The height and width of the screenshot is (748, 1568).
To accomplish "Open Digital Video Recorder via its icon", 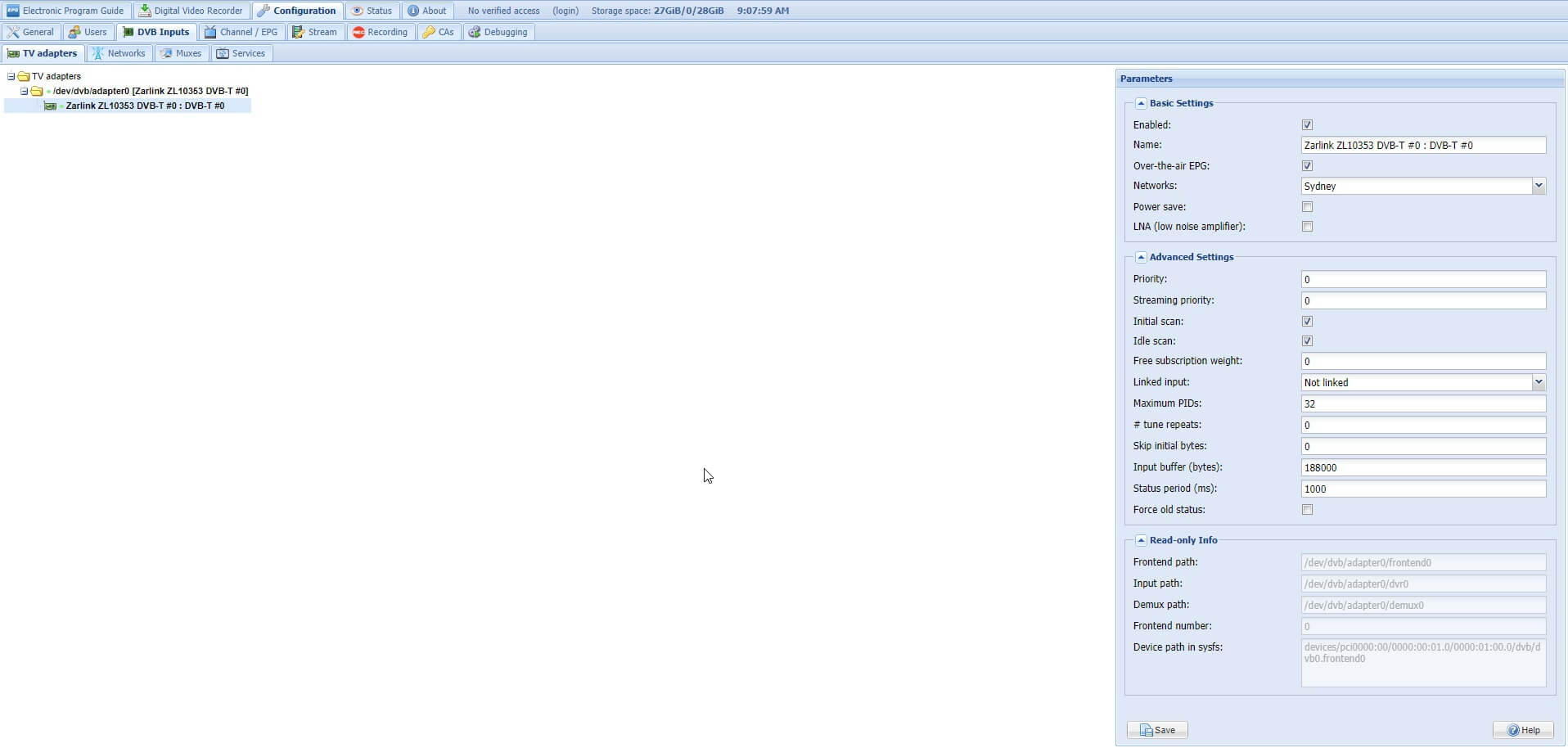I will pyautogui.click(x=145, y=11).
